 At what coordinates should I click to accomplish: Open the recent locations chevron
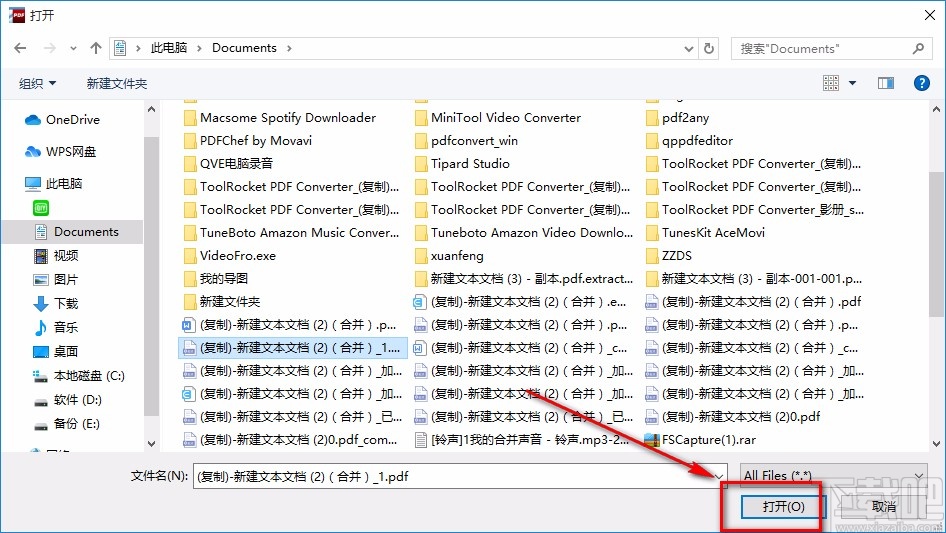pos(73,48)
